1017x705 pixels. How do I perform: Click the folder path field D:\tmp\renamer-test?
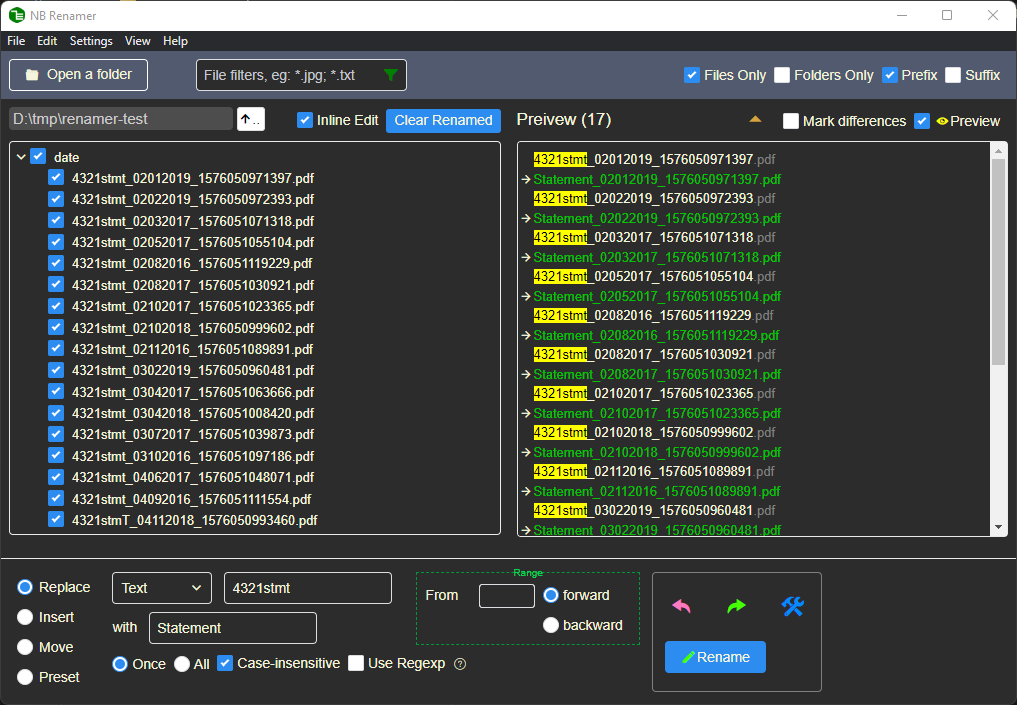click(x=121, y=119)
